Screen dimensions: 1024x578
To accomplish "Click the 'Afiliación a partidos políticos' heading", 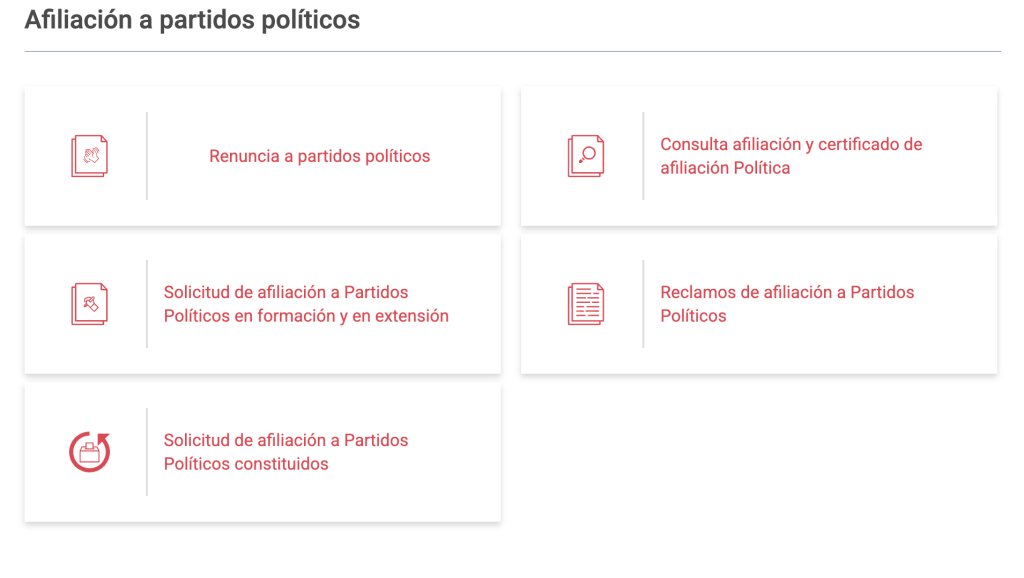I will click(x=192, y=20).
